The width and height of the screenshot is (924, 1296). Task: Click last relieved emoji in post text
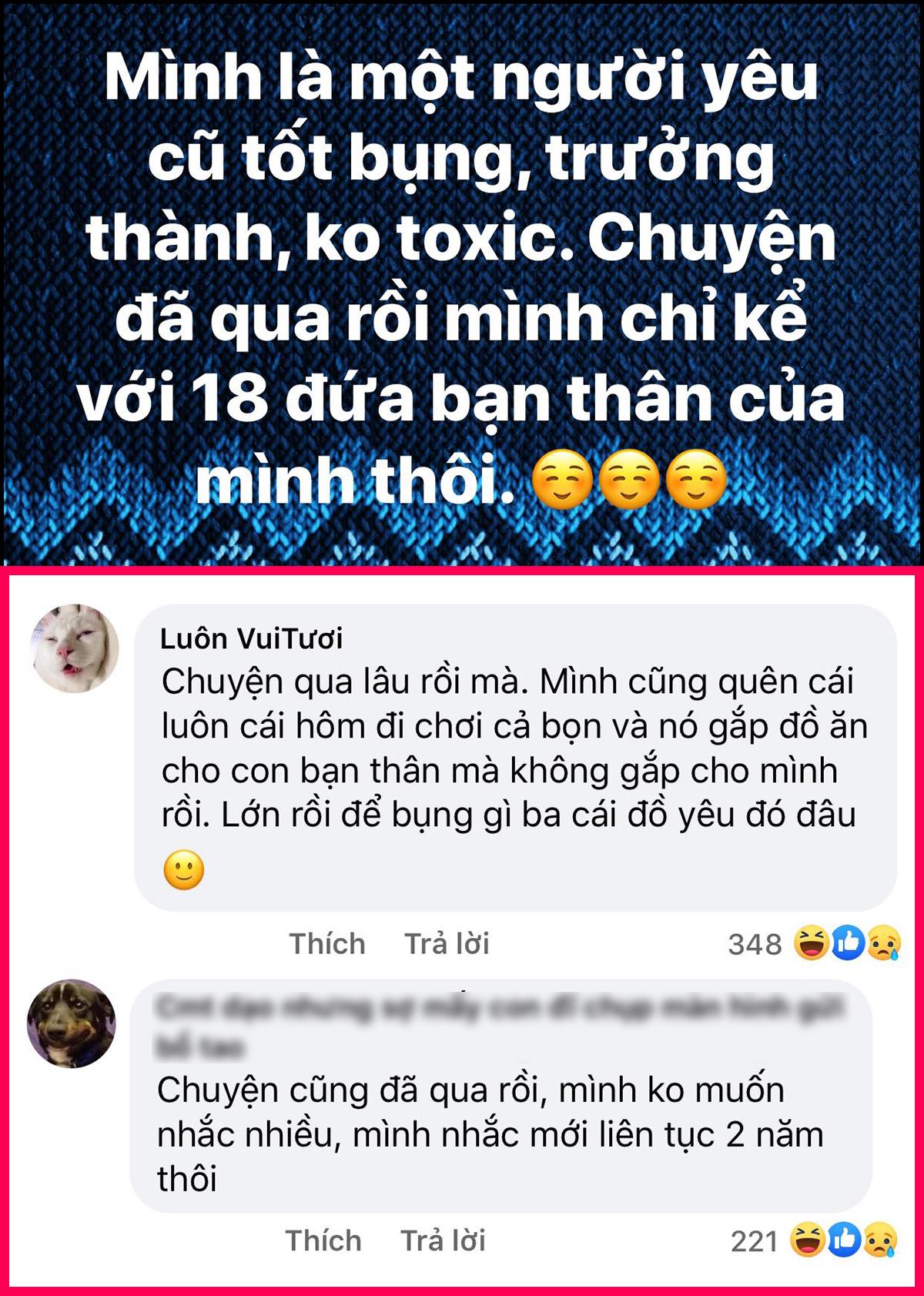(x=696, y=481)
